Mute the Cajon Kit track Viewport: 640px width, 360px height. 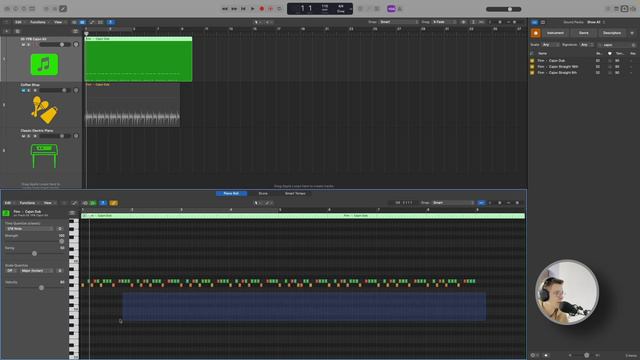coord(23,44)
